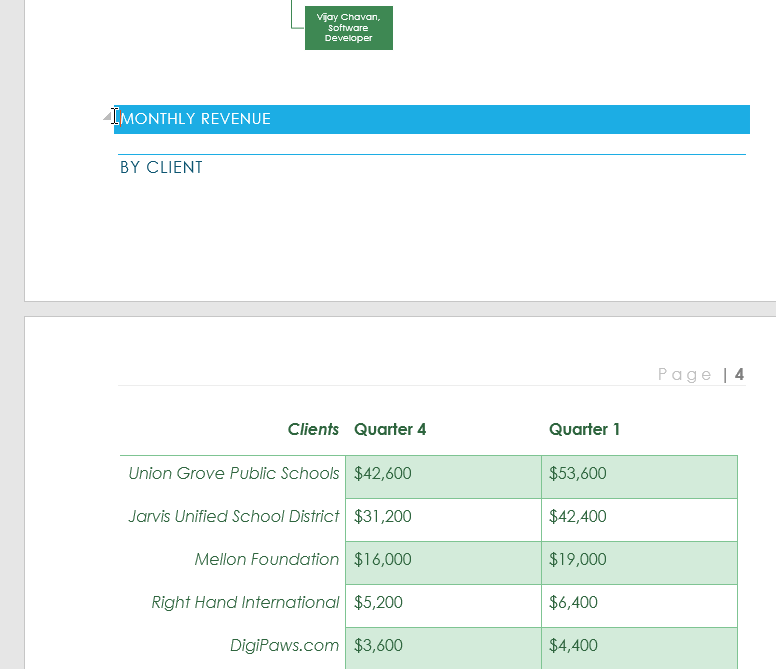The height and width of the screenshot is (669, 776).
Task: Click the $4,400 table cell
Action: click(574, 646)
